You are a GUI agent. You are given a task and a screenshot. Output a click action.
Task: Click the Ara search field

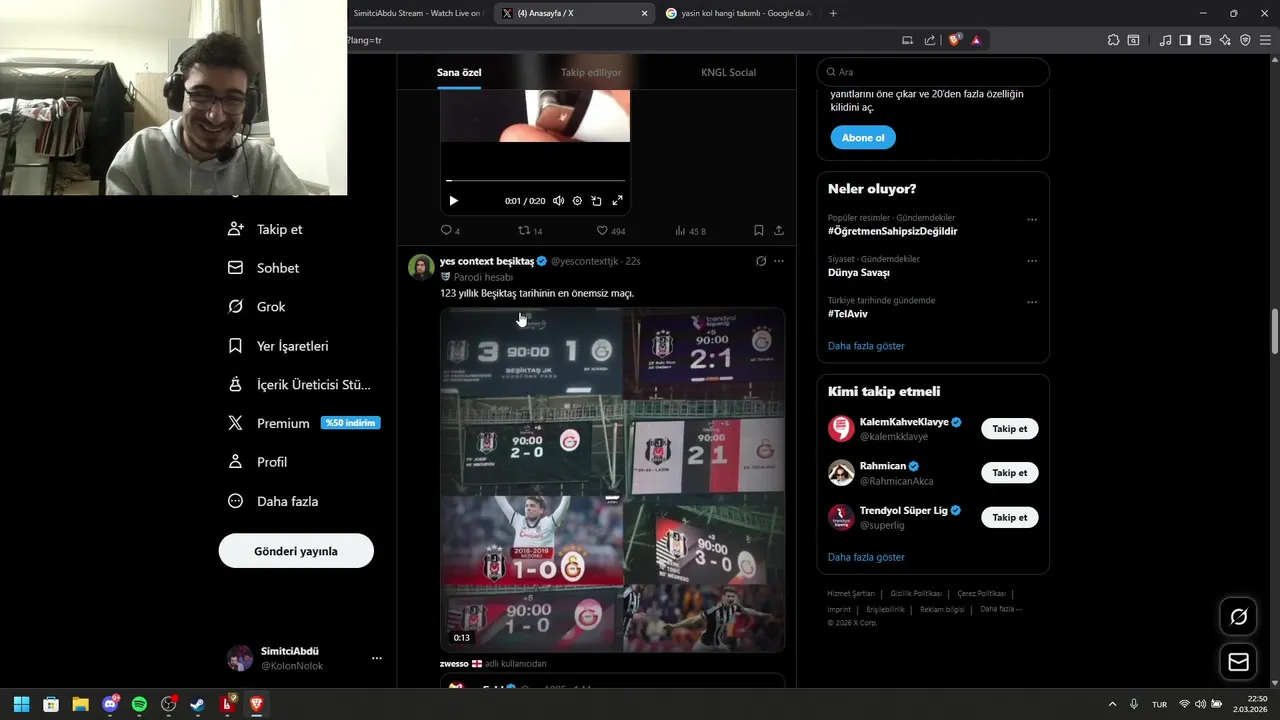[933, 72]
